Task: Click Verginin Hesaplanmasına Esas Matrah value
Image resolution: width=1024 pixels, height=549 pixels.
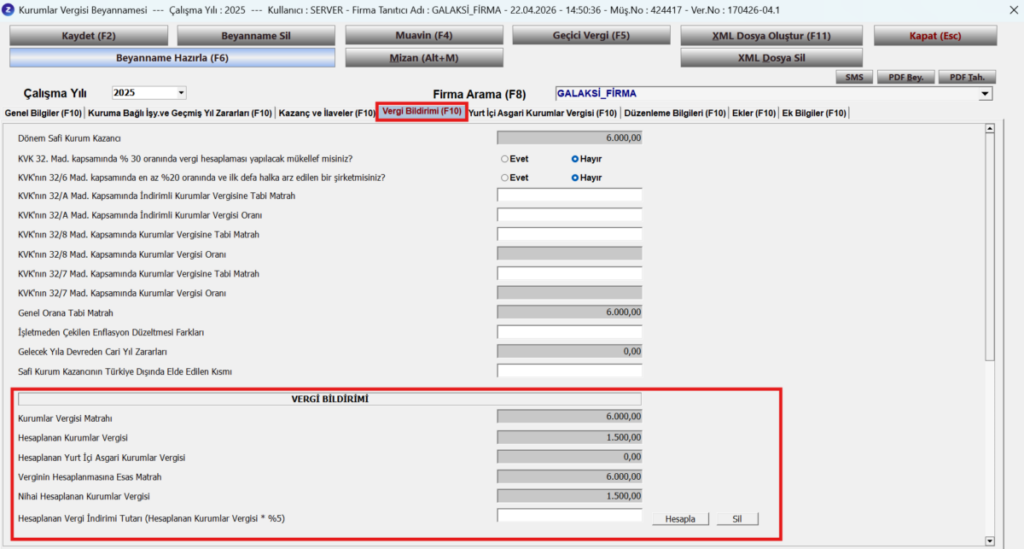Action: 569,477
